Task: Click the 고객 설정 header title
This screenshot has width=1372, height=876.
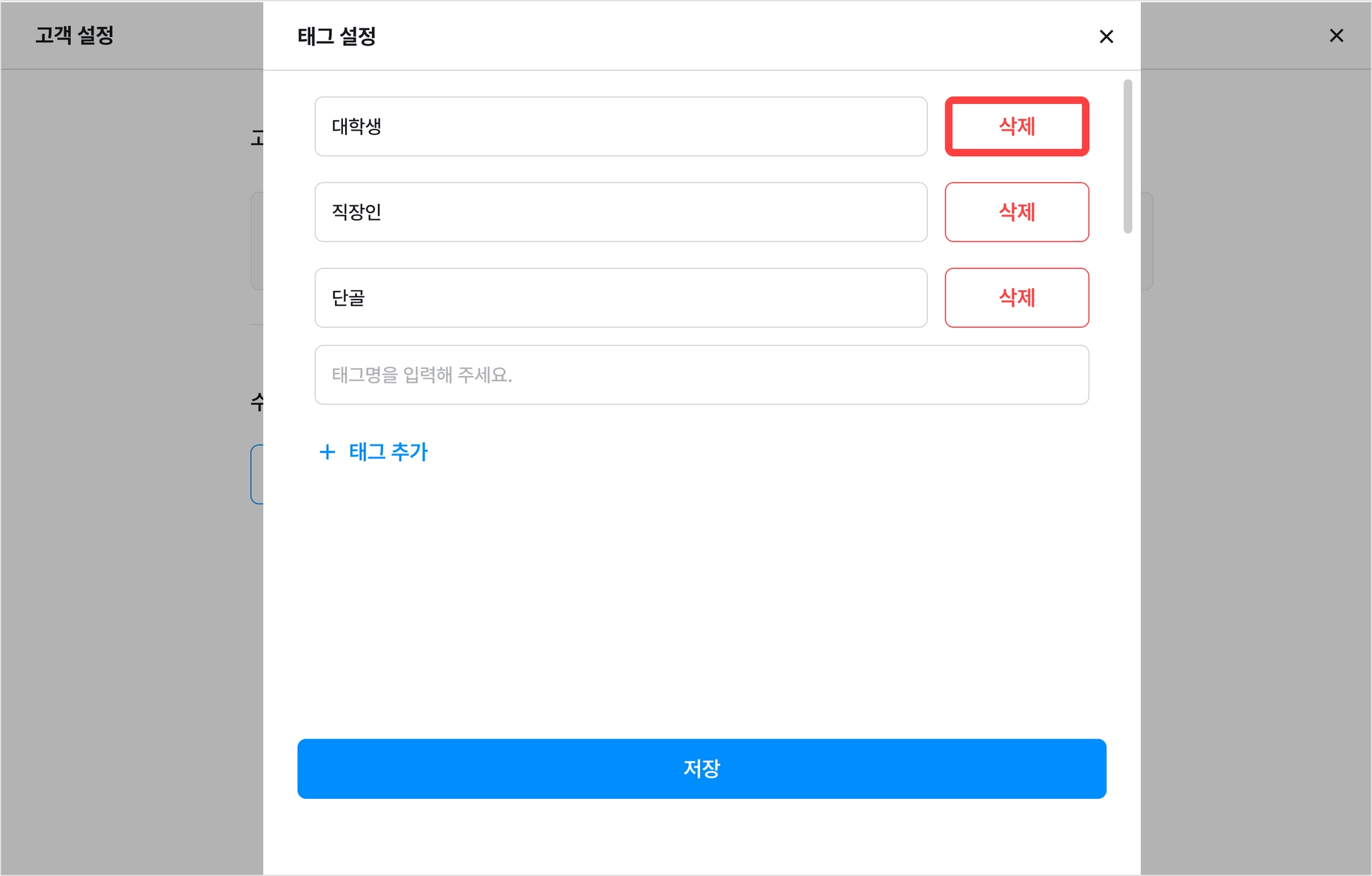Action: [74, 35]
